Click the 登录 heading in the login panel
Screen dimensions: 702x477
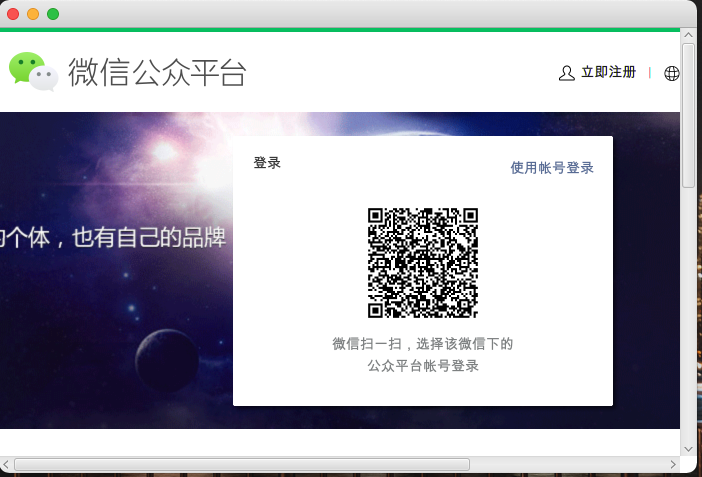267,163
